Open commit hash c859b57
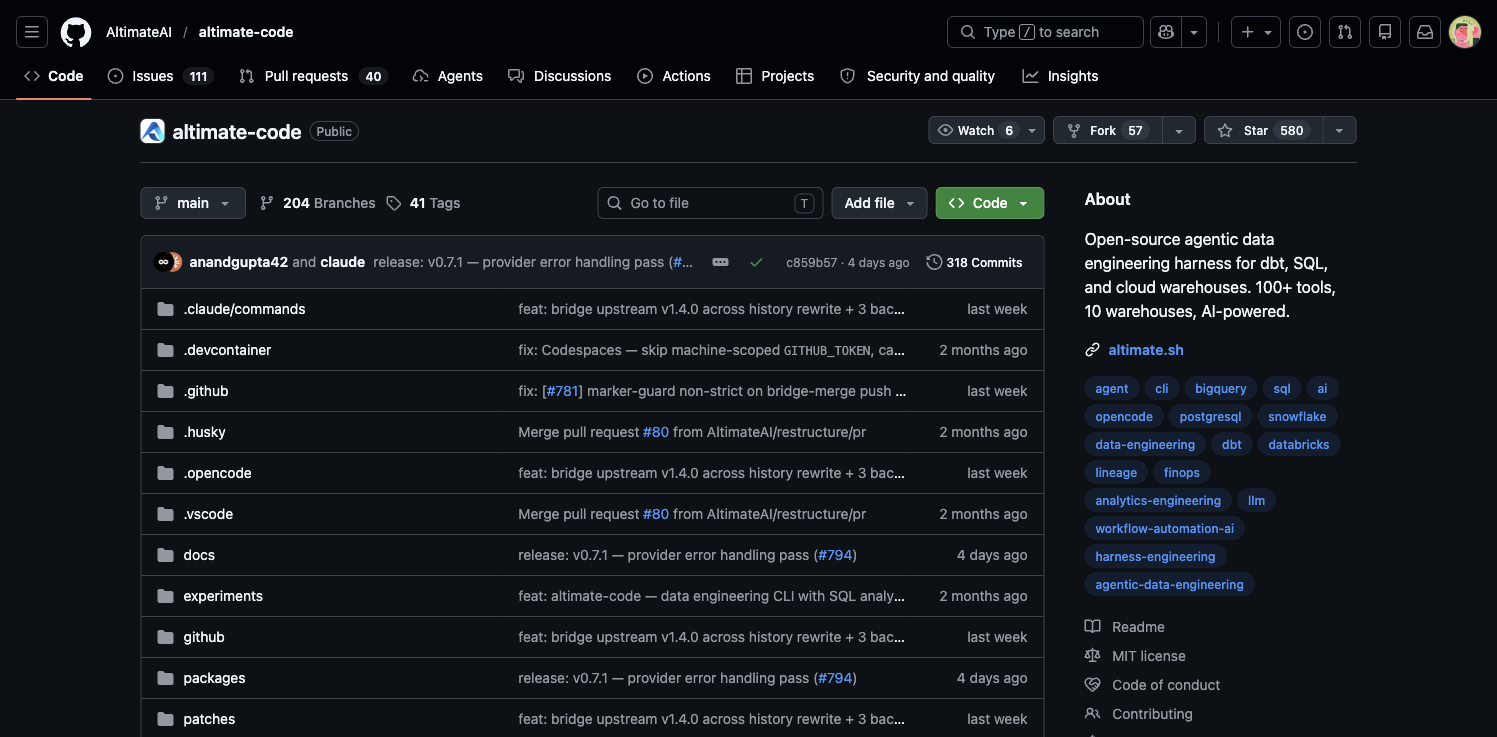The height and width of the screenshot is (737, 1497). [811, 263]
